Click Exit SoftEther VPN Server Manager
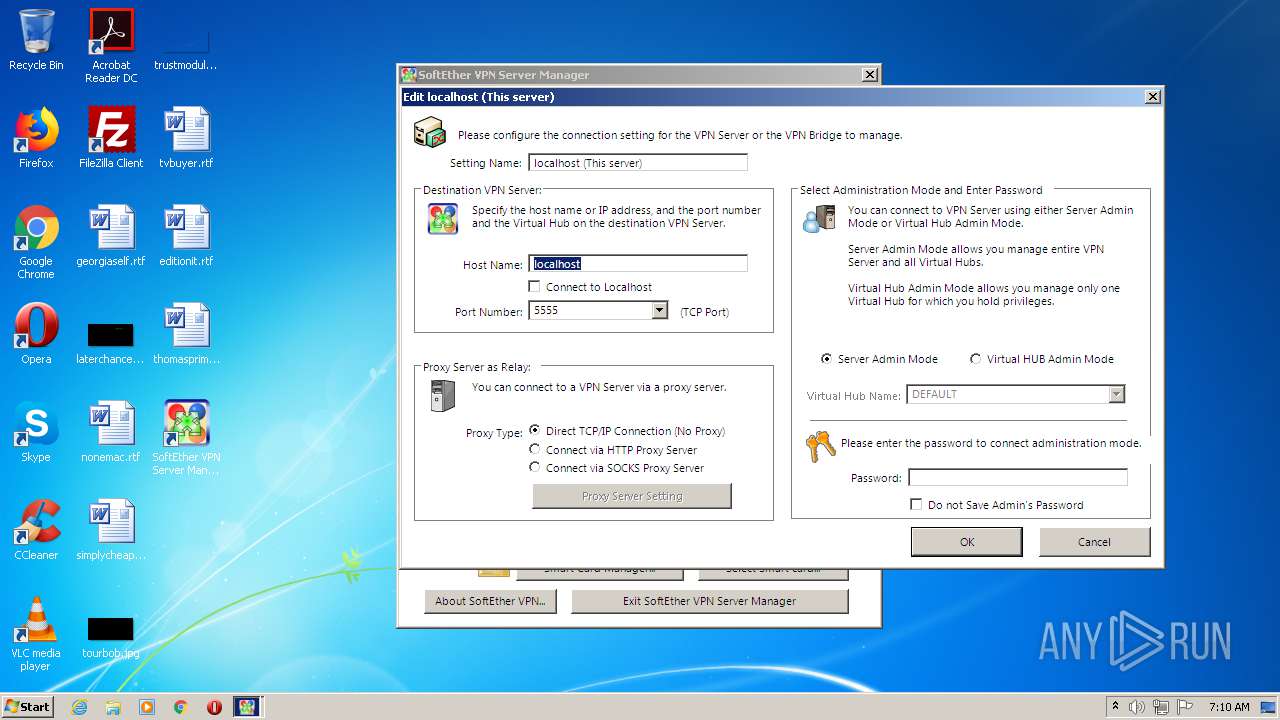Image resolution: width=1280 pixels, height=720 pixels. pyautogui.click(x=710, y=601)
